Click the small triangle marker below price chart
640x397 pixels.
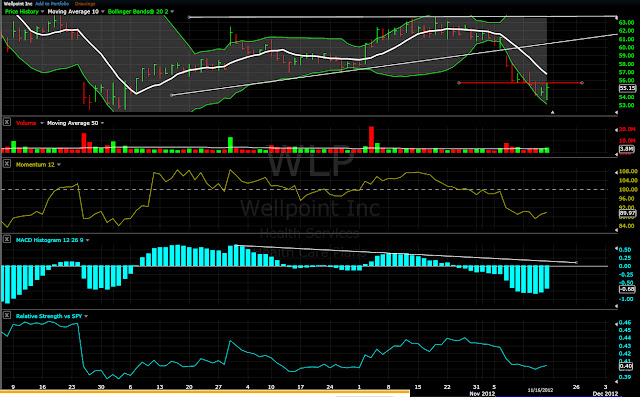(x=553, y=112)
